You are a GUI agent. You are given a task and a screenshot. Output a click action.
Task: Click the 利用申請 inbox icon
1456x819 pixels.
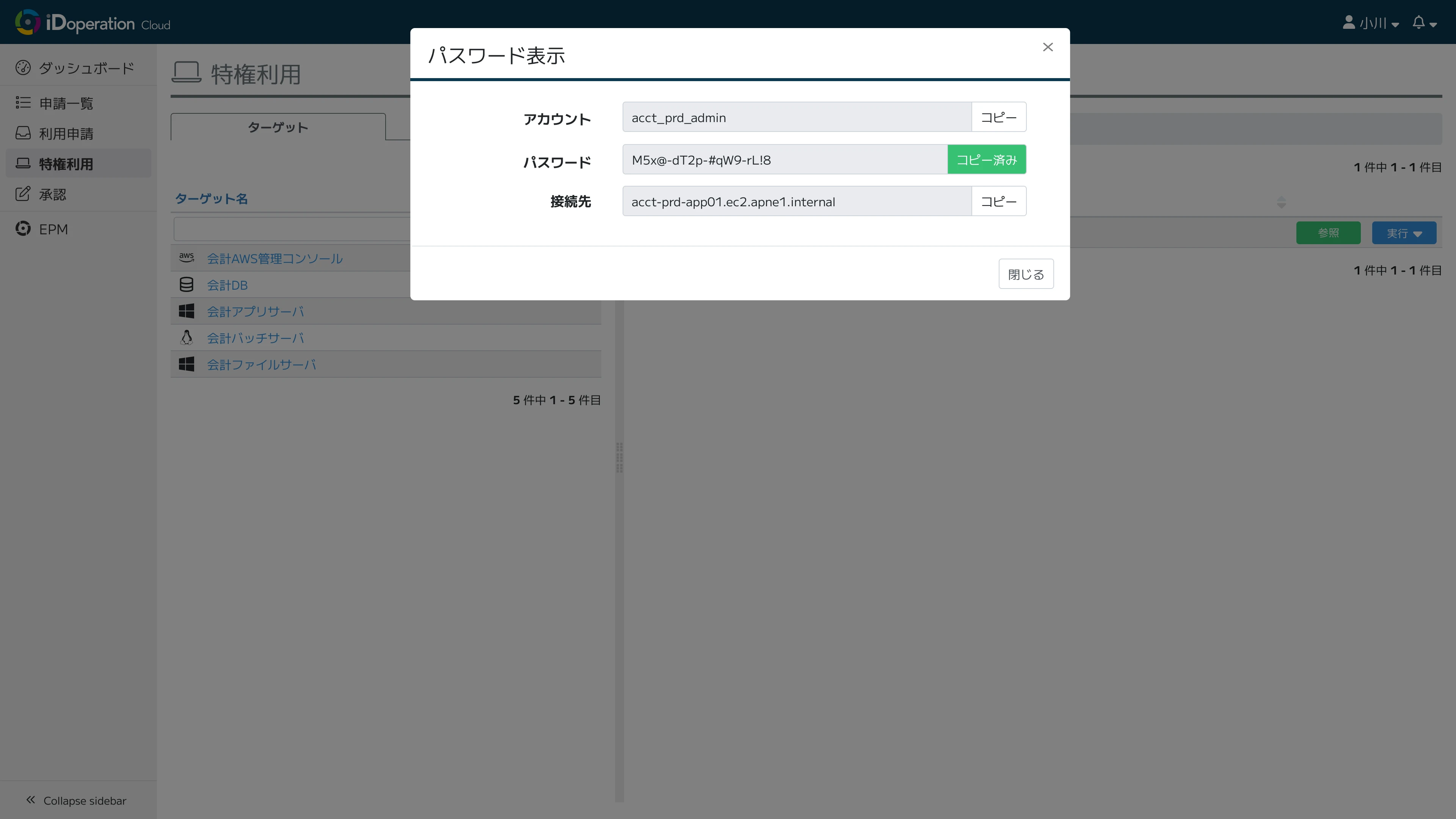[23, 133]
